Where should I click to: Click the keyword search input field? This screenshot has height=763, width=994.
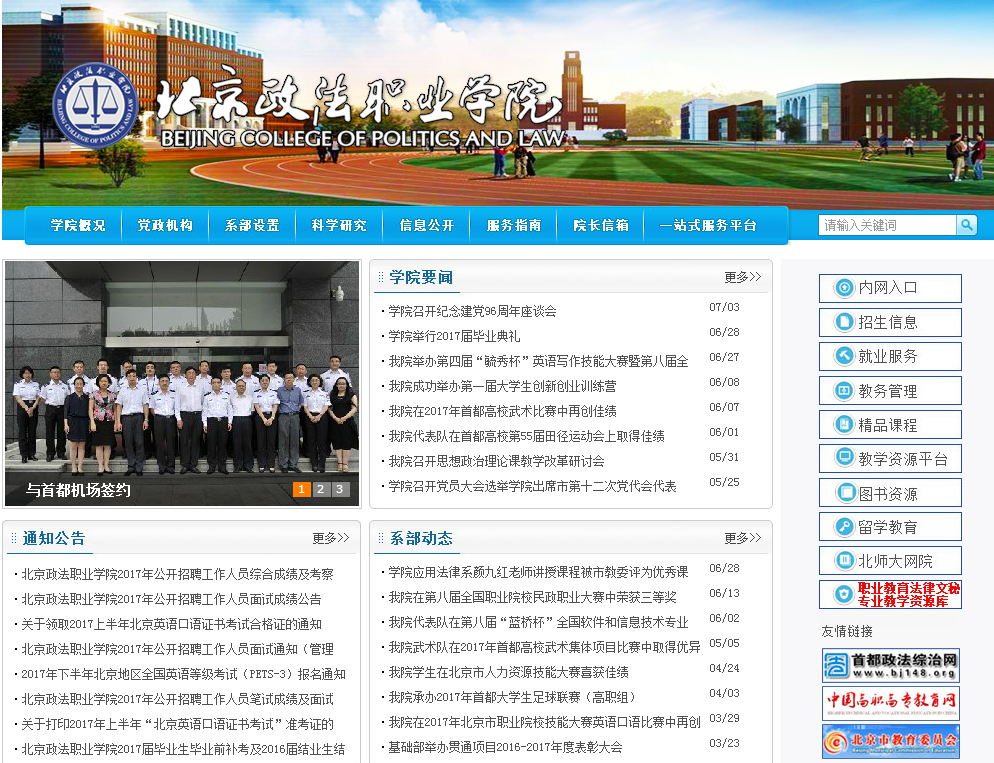point(886,225)
